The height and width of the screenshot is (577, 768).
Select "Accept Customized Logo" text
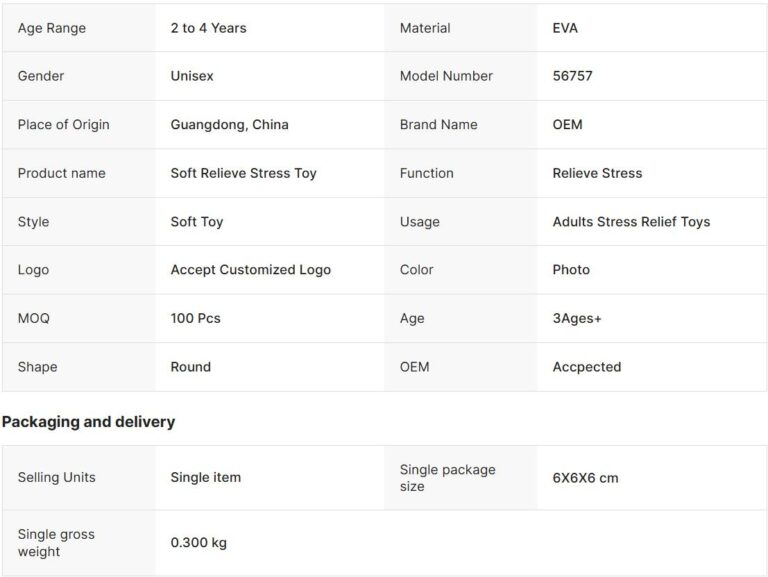tap(250, 270)
